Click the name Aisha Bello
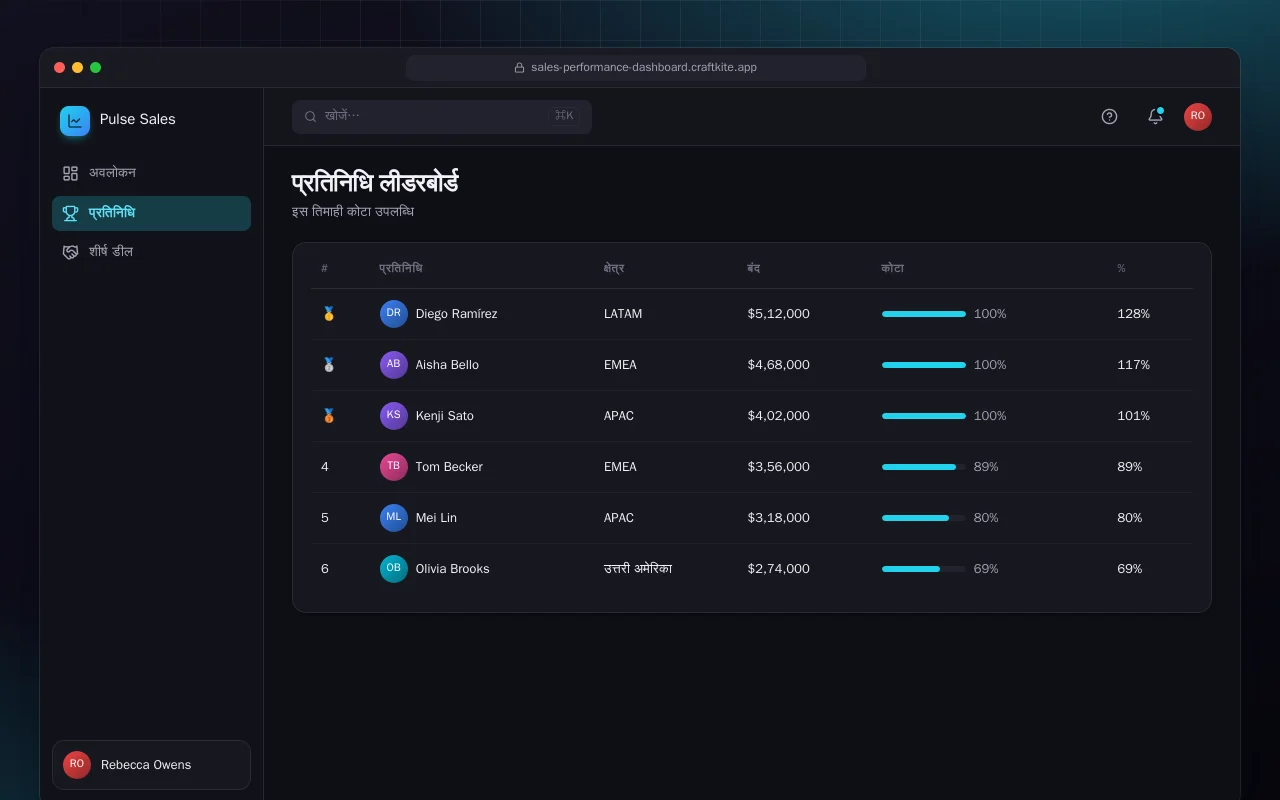Viewport: 1280px width, 800px height. (x=447, y=365)
